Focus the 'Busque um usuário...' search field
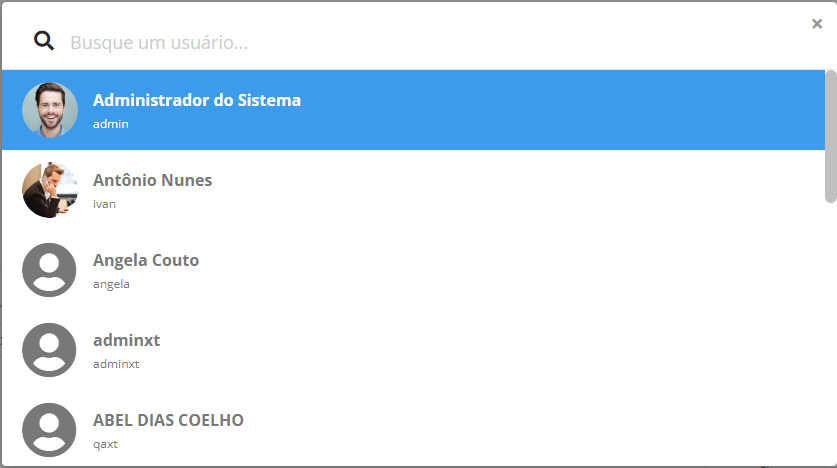 coord(400,43)
